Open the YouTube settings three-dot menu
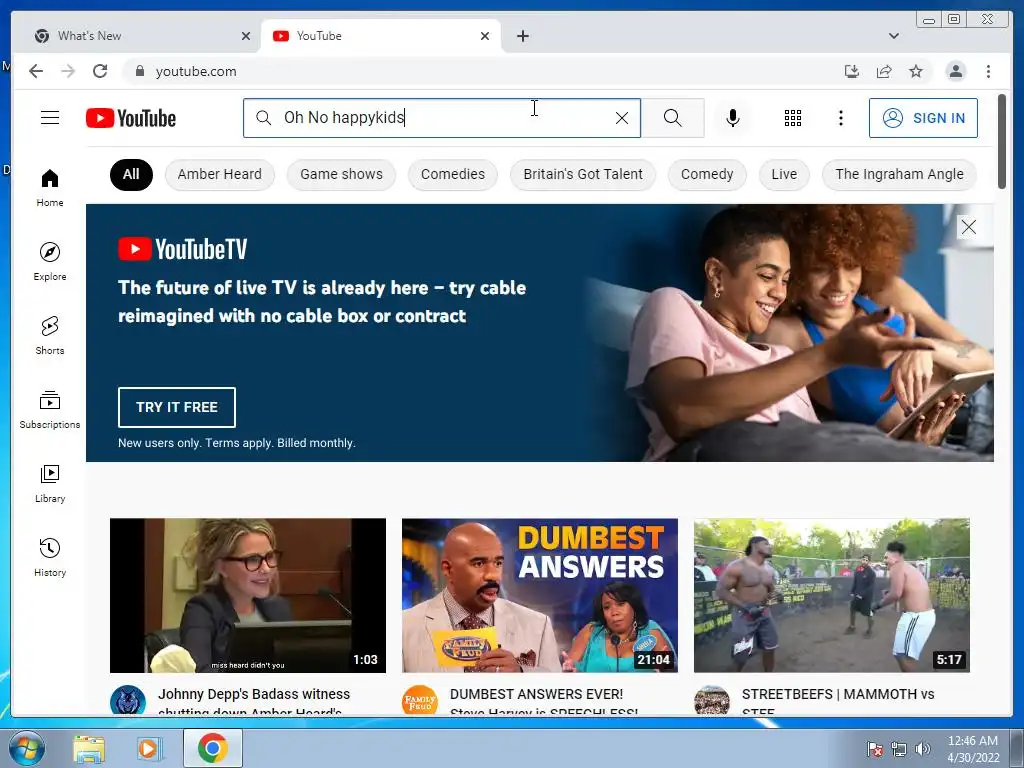 [x=840, y=118]
